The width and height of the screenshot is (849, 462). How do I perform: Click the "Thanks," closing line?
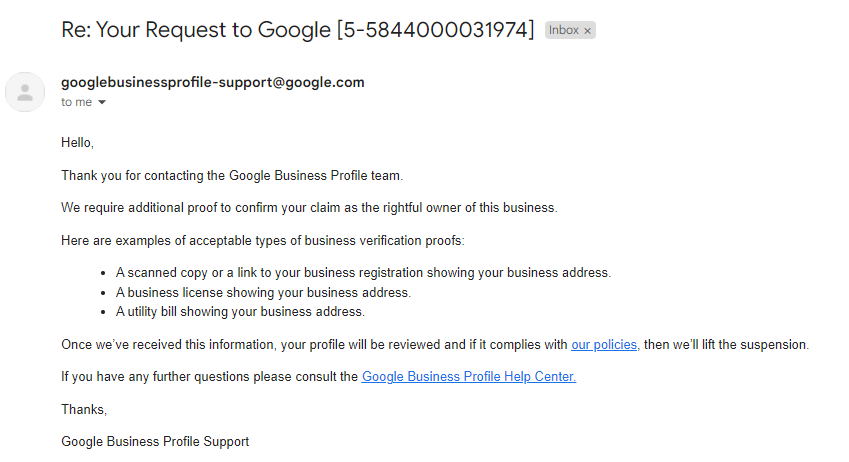(x=84, y=409)
